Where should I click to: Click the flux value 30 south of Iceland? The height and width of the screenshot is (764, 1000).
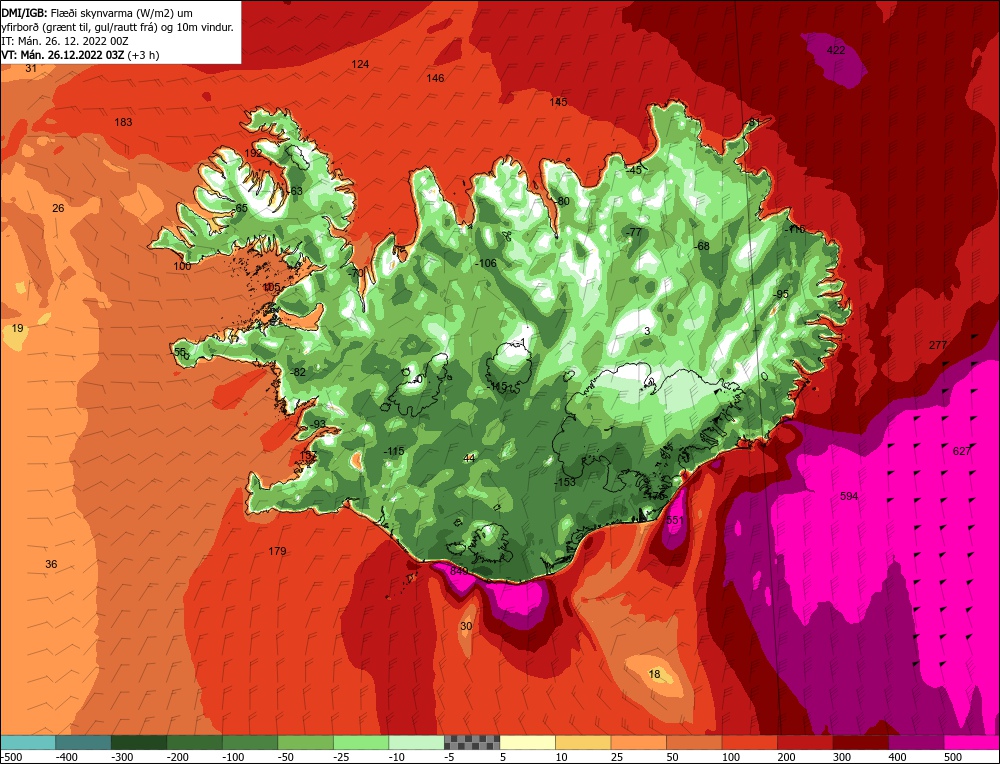[466, 626]
